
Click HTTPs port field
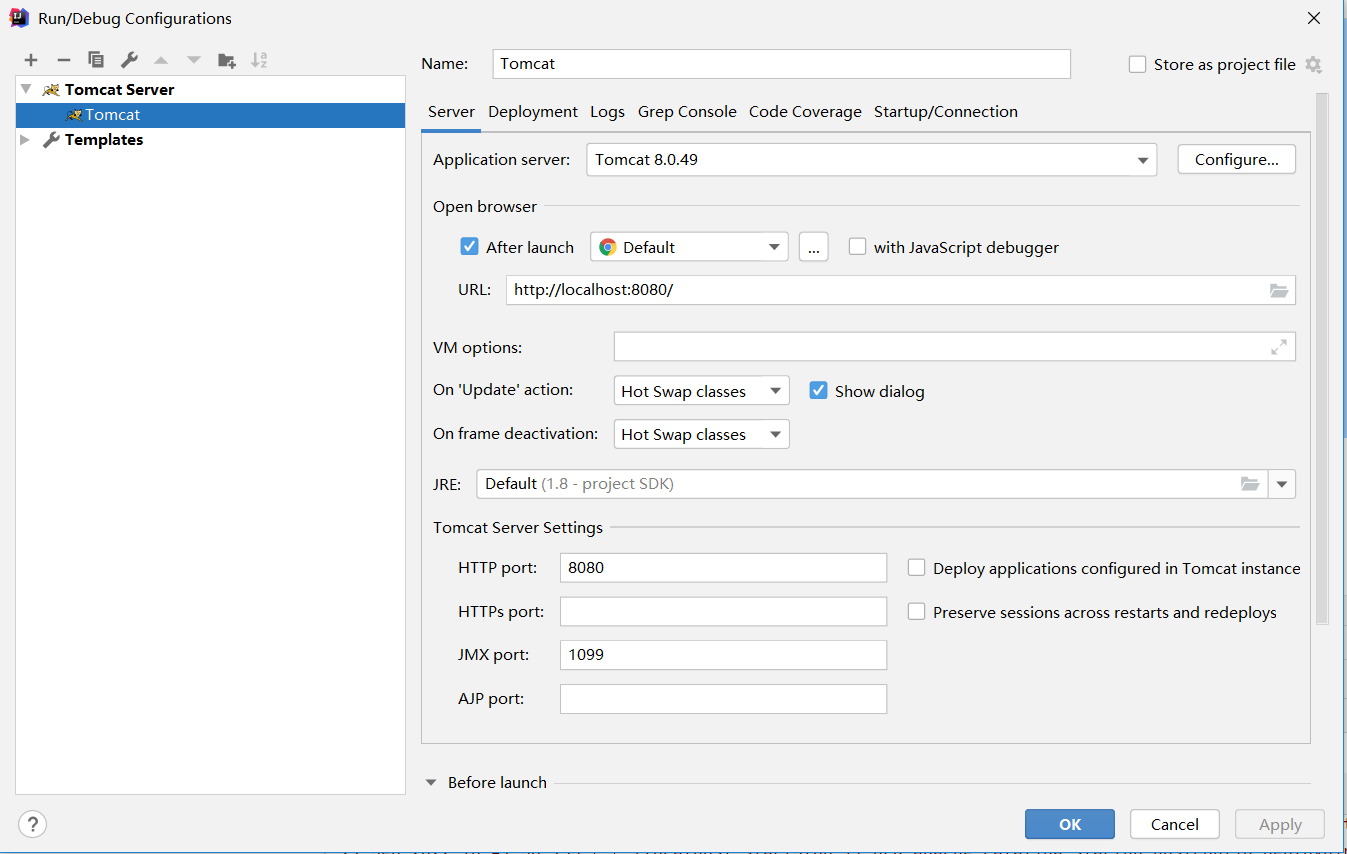pos(723,611)
